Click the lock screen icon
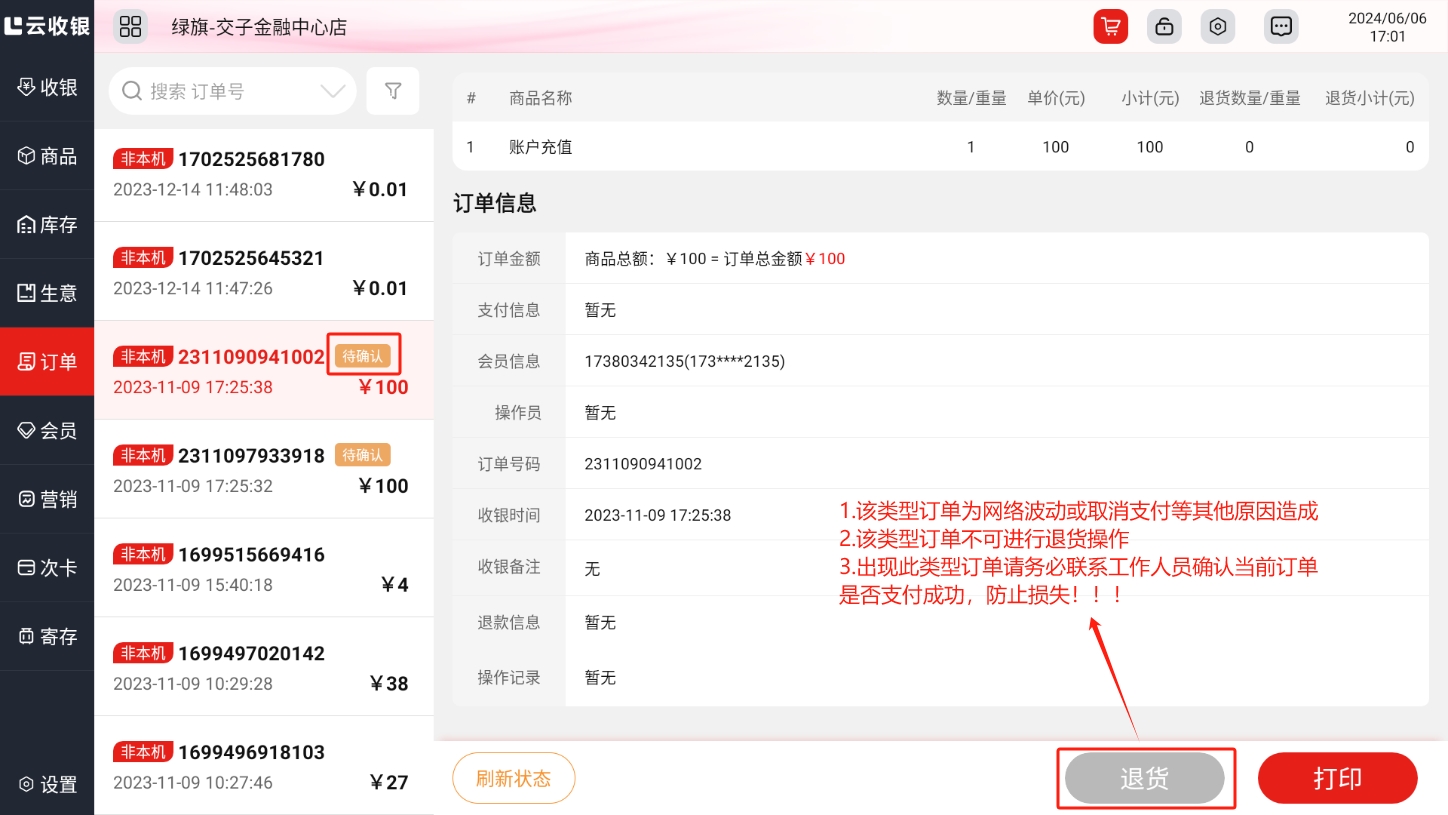This screenshot has height=815, width=1448. [1164, 27]
